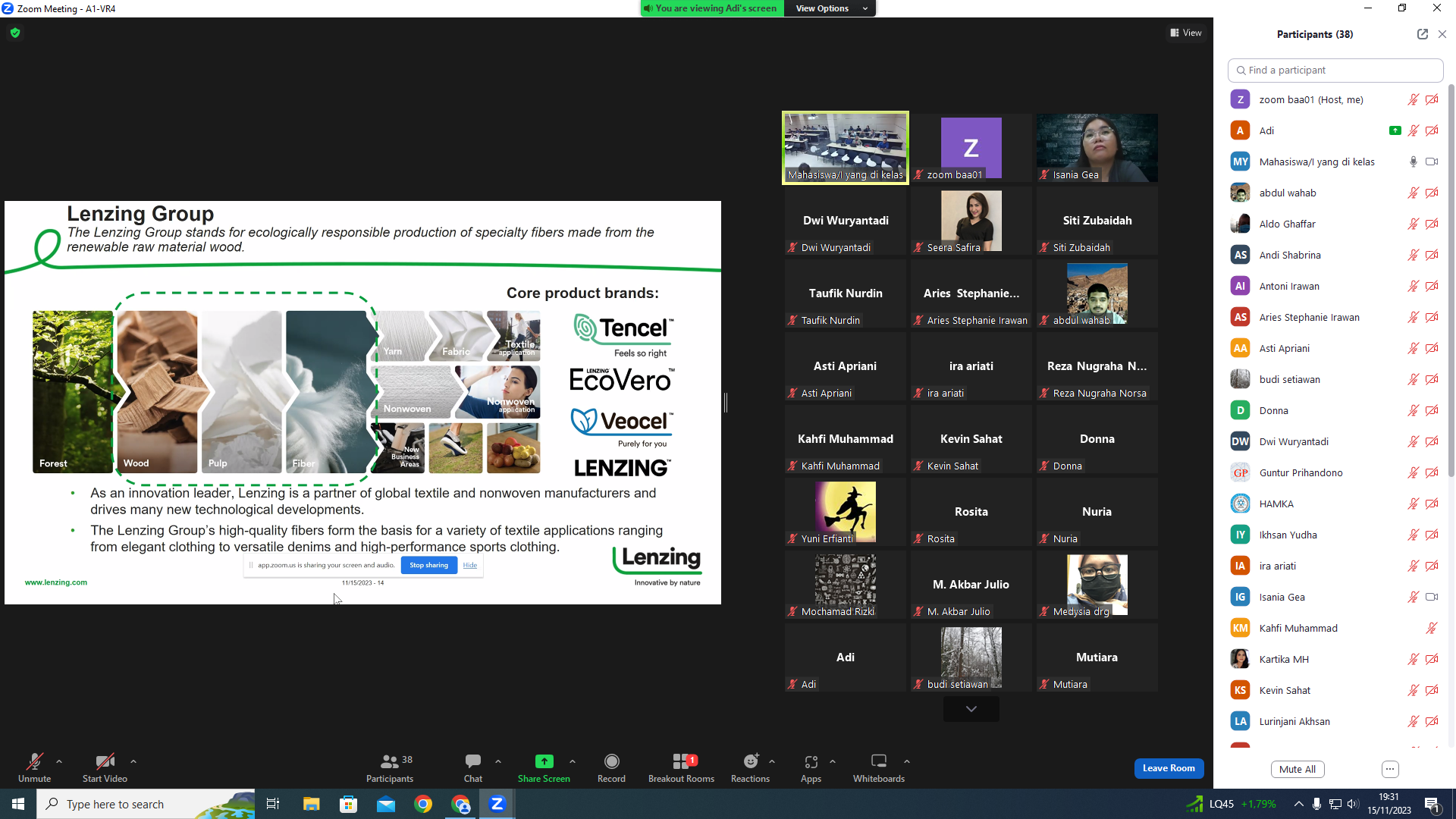Open the Whiteboards icon

click(879, 761)
